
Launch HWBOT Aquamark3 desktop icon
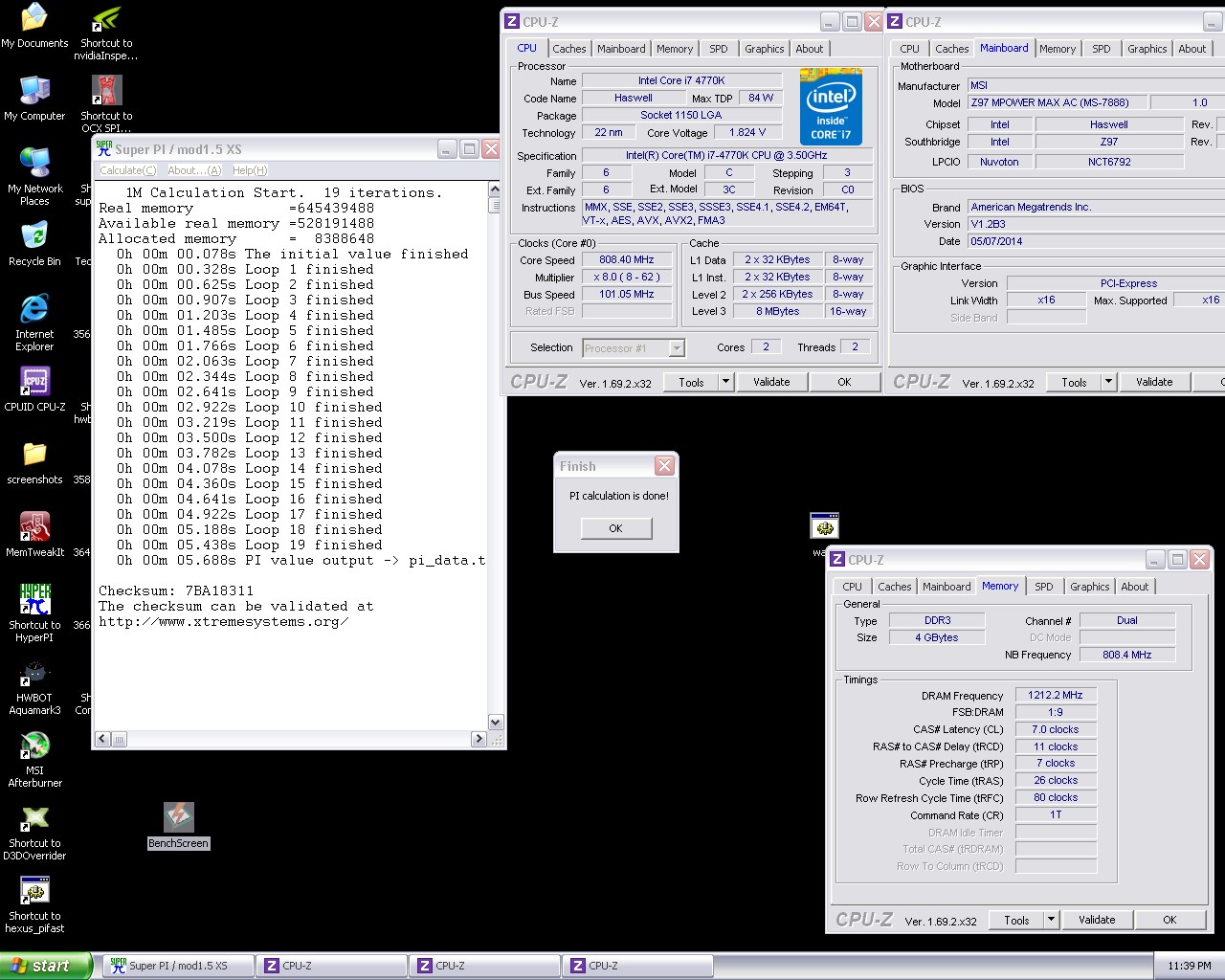[34, 686]
